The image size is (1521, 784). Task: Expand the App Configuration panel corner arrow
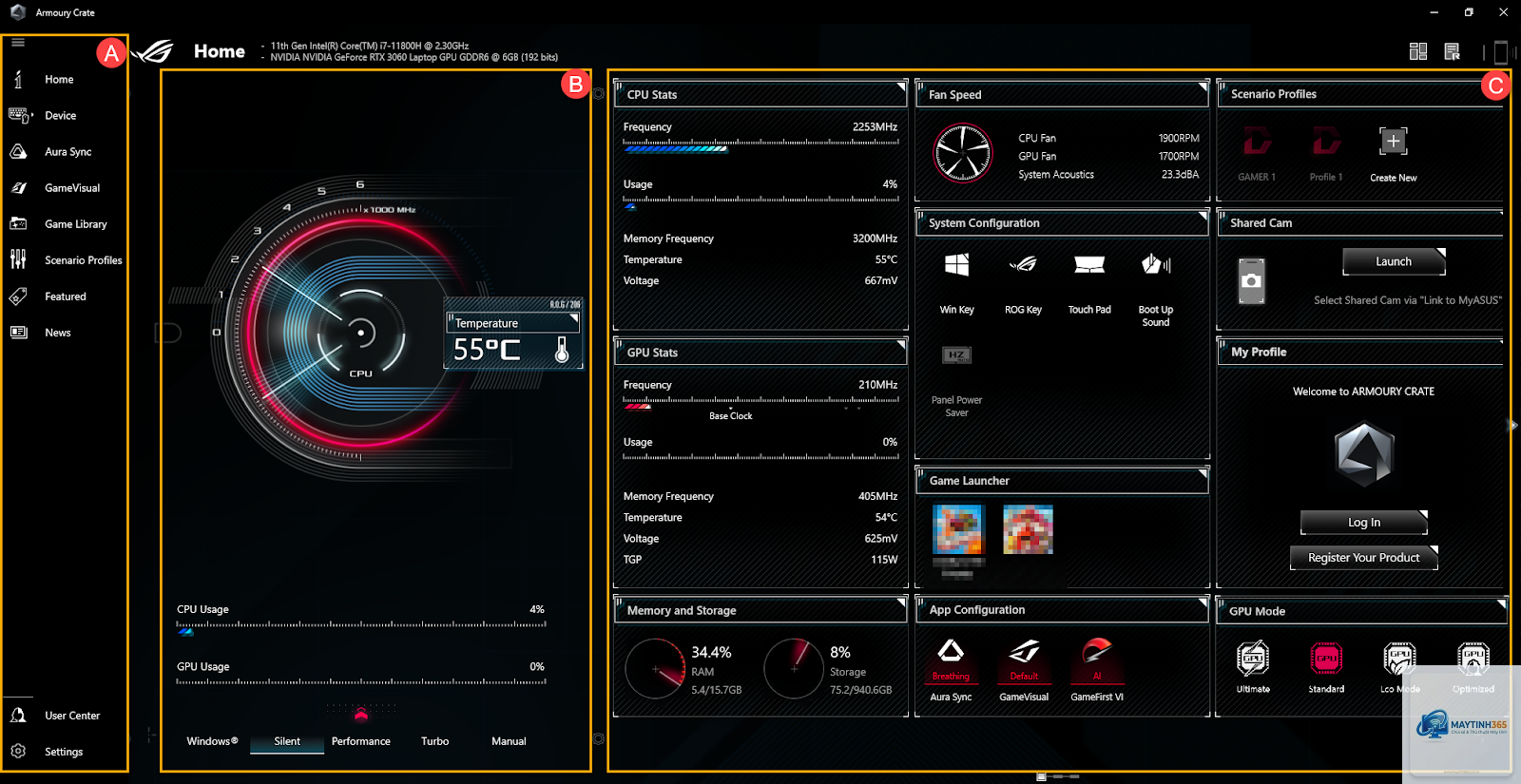tap(1203, 603)
